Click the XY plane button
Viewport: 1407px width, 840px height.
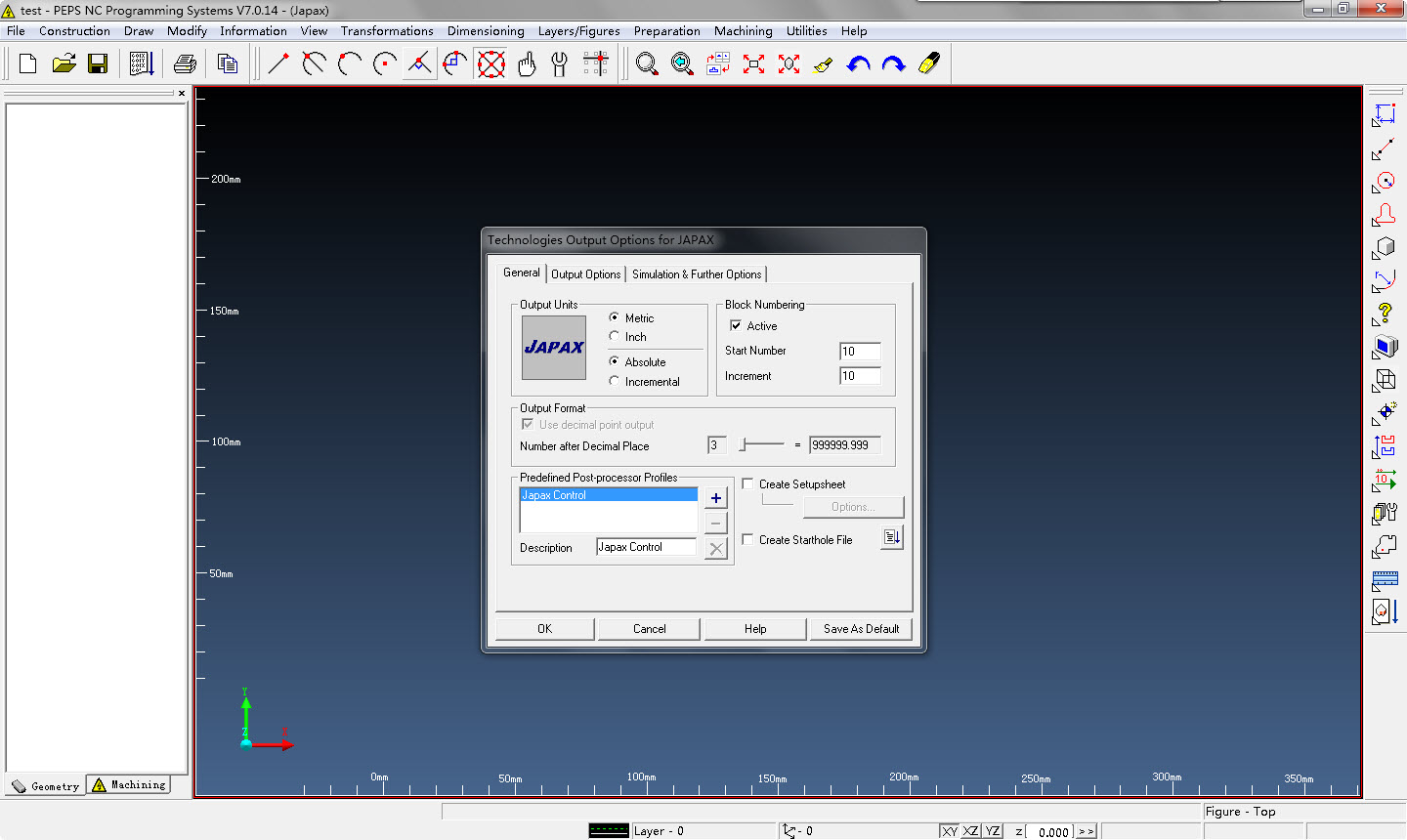point(950,831)
